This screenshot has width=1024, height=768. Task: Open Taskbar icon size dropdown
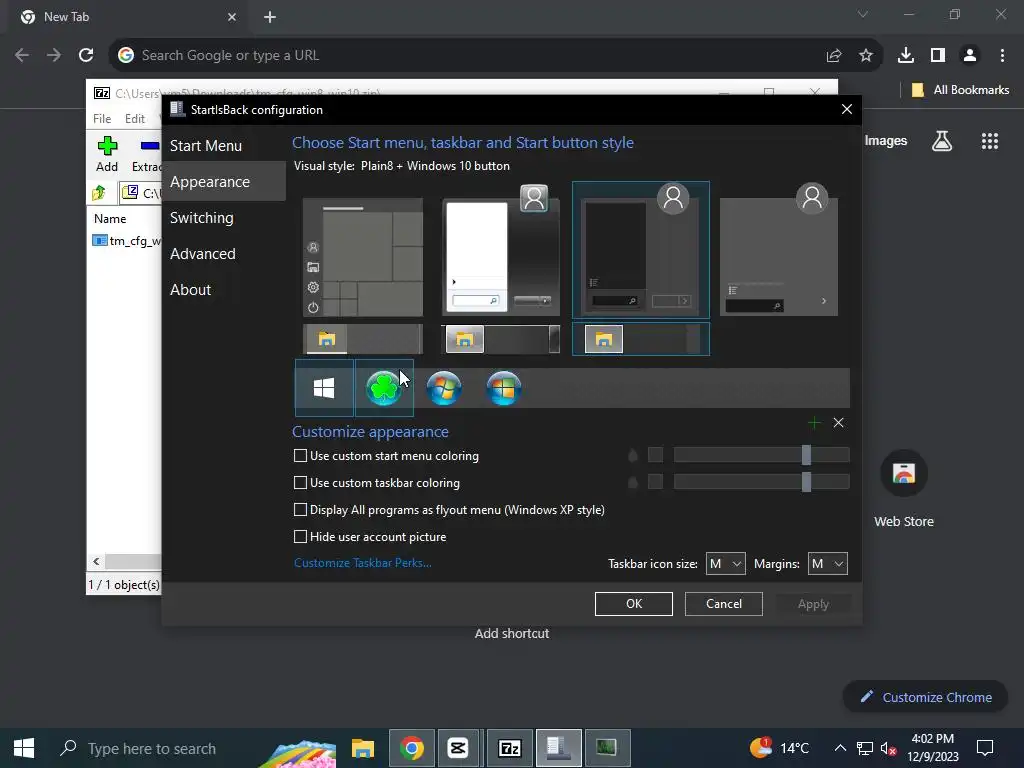tap(726, 564)
